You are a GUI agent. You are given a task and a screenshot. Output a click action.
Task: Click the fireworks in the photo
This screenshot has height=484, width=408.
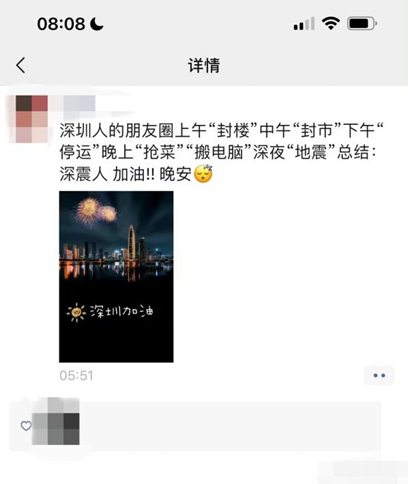[x=95, y=212]
